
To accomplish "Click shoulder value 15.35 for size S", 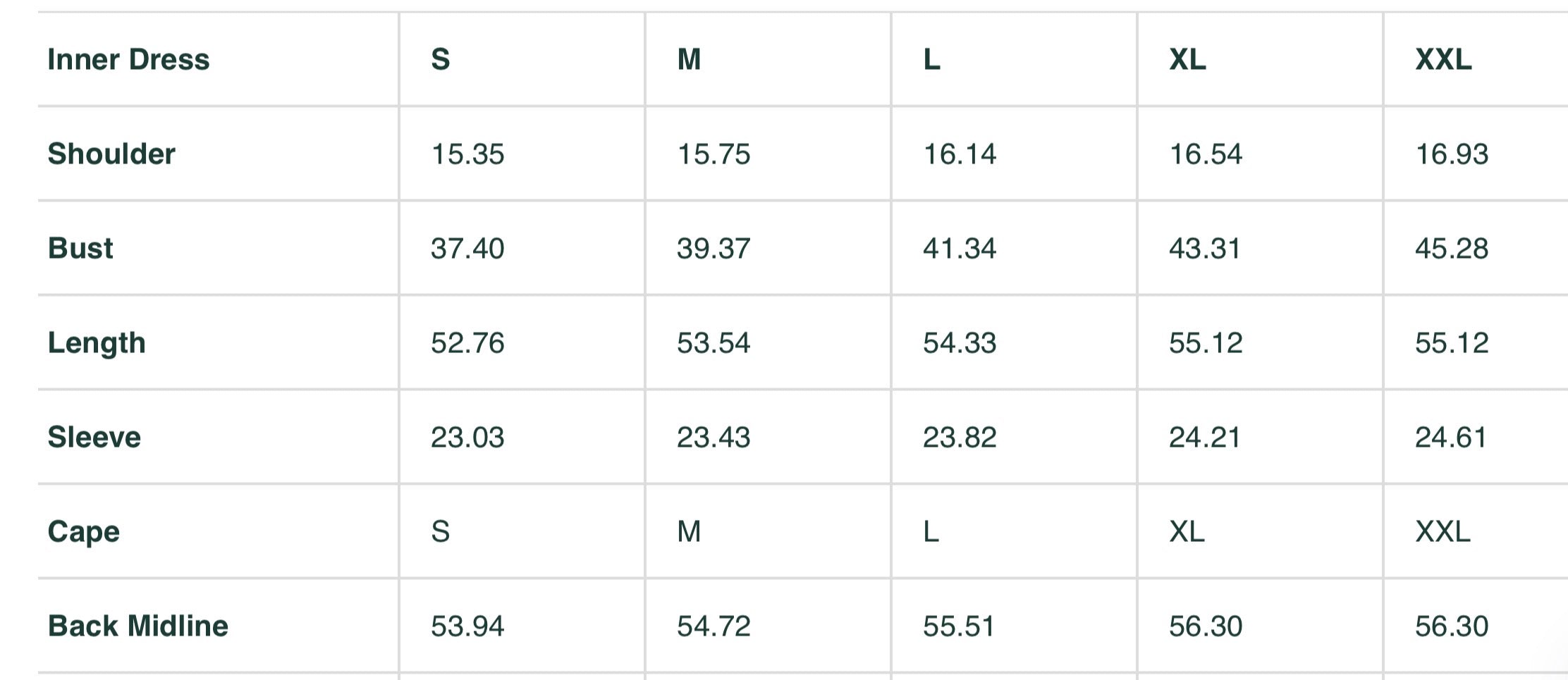I will 467,154.
